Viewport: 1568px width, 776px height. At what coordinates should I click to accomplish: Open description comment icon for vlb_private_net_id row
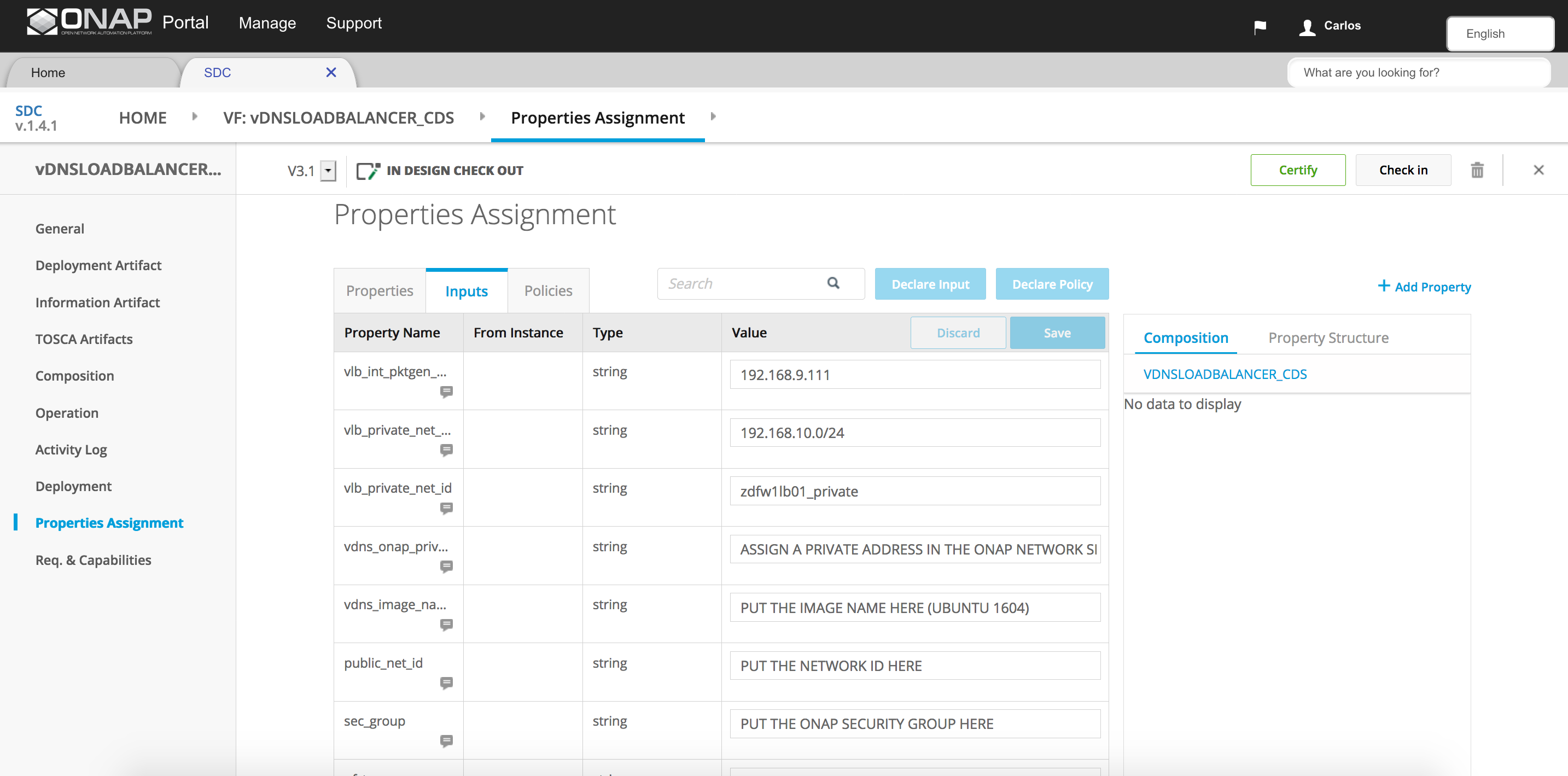(446, 508)
